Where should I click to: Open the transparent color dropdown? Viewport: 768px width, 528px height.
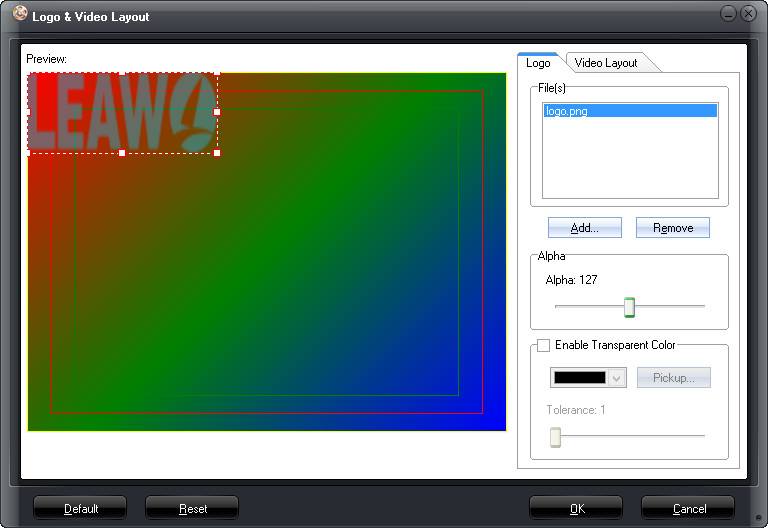coord(617,378)
